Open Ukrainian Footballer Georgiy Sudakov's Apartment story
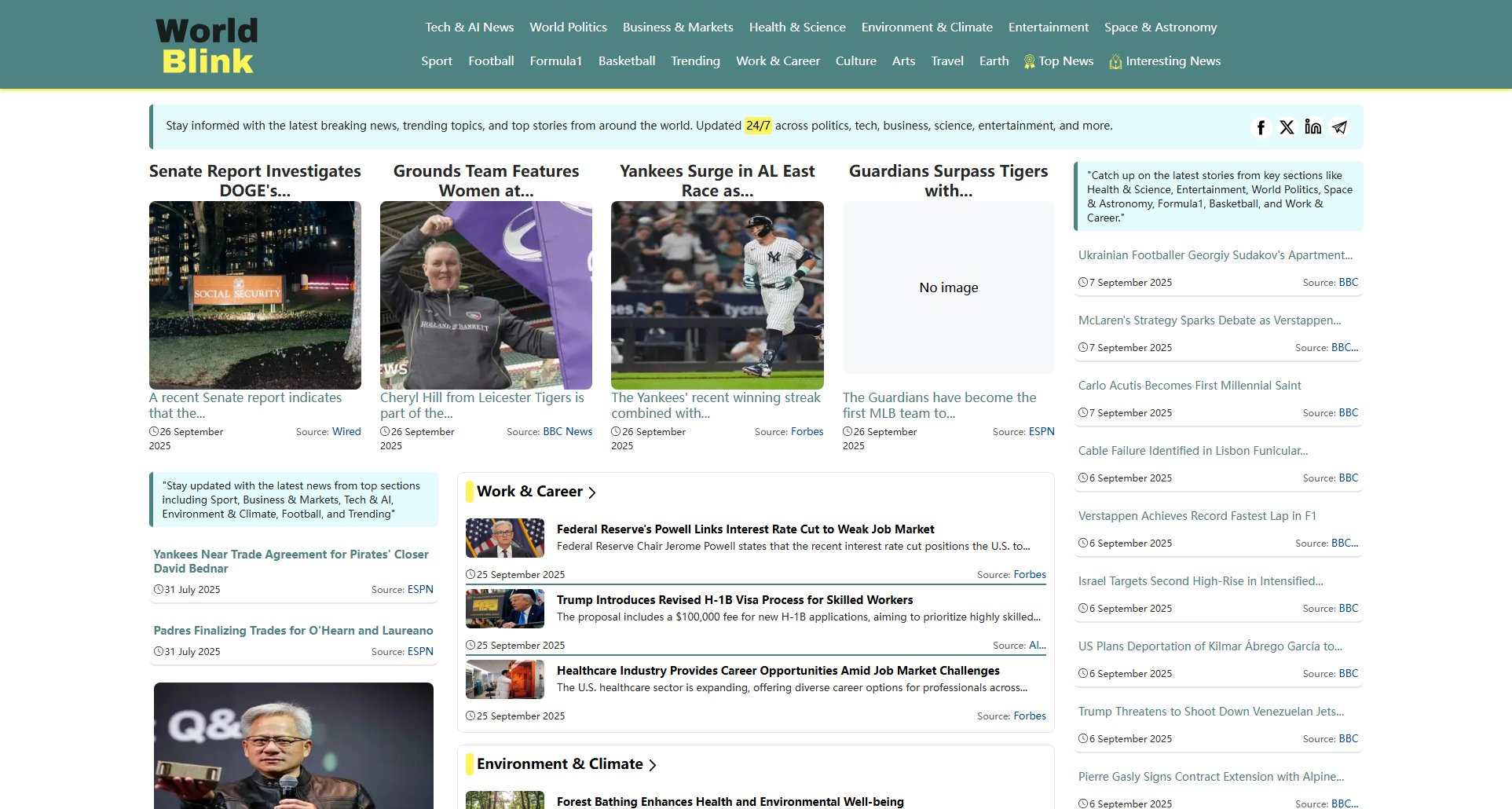The image size is (1512, 809). pos(1215,255)
